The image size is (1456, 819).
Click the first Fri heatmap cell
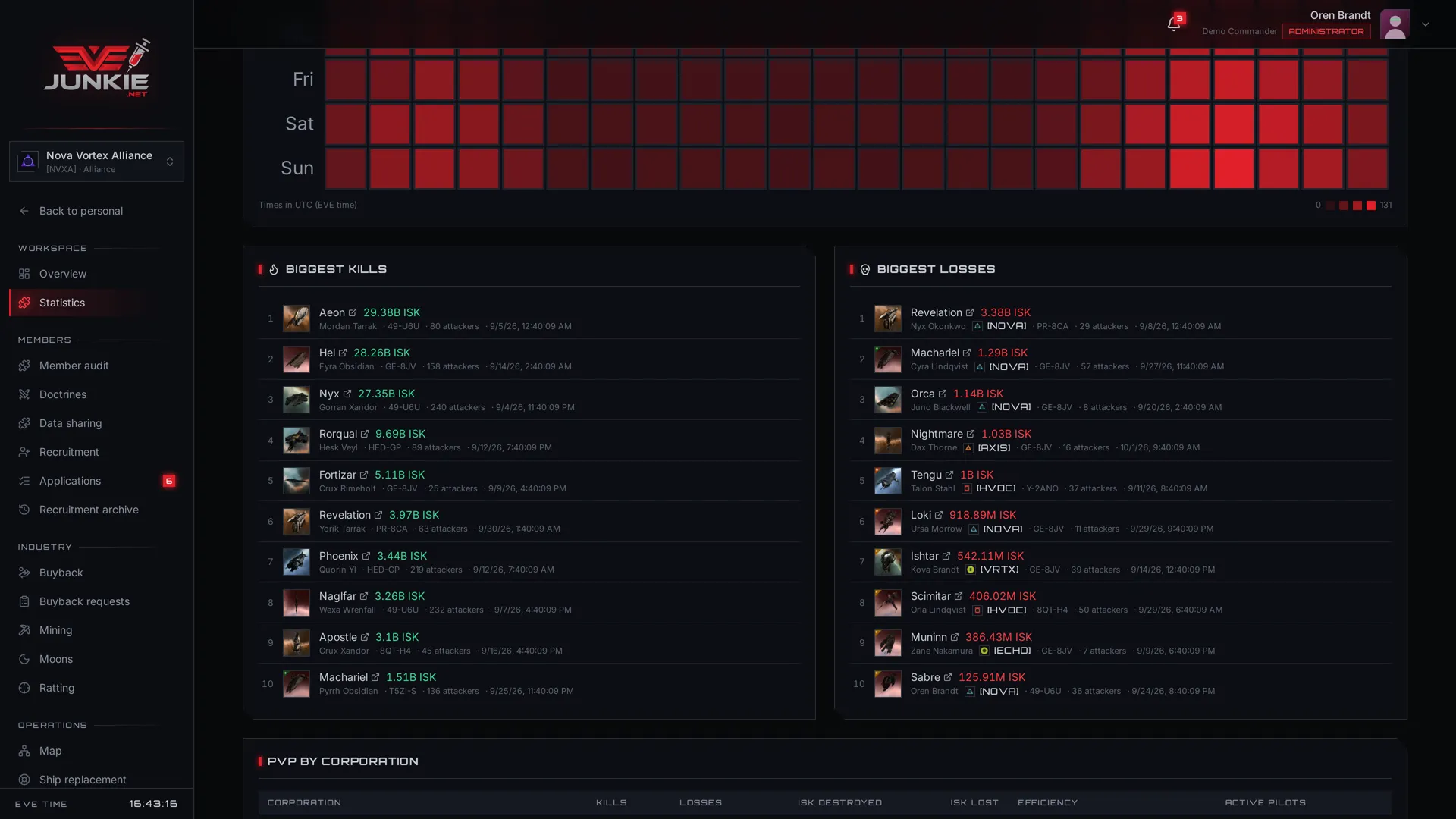(x=346, y=80)
